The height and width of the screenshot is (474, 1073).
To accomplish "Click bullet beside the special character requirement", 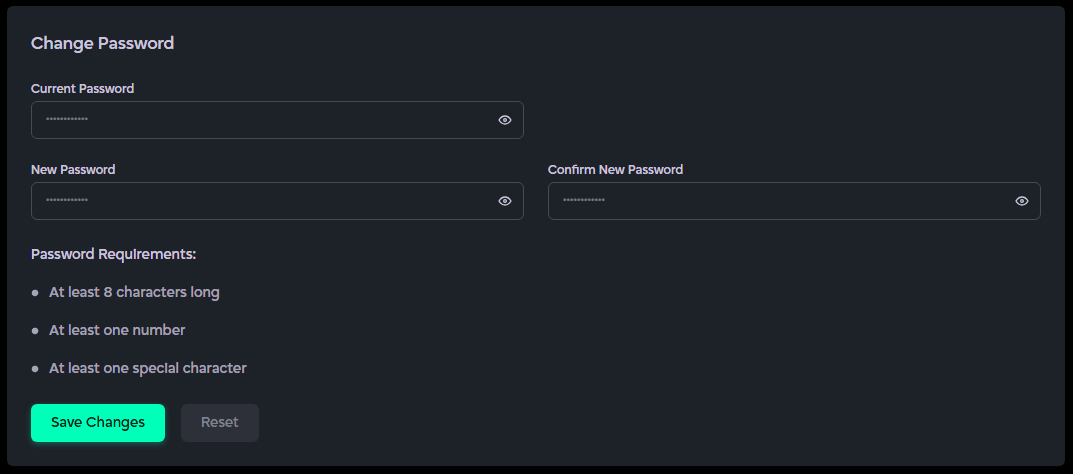I will point(35,369).
